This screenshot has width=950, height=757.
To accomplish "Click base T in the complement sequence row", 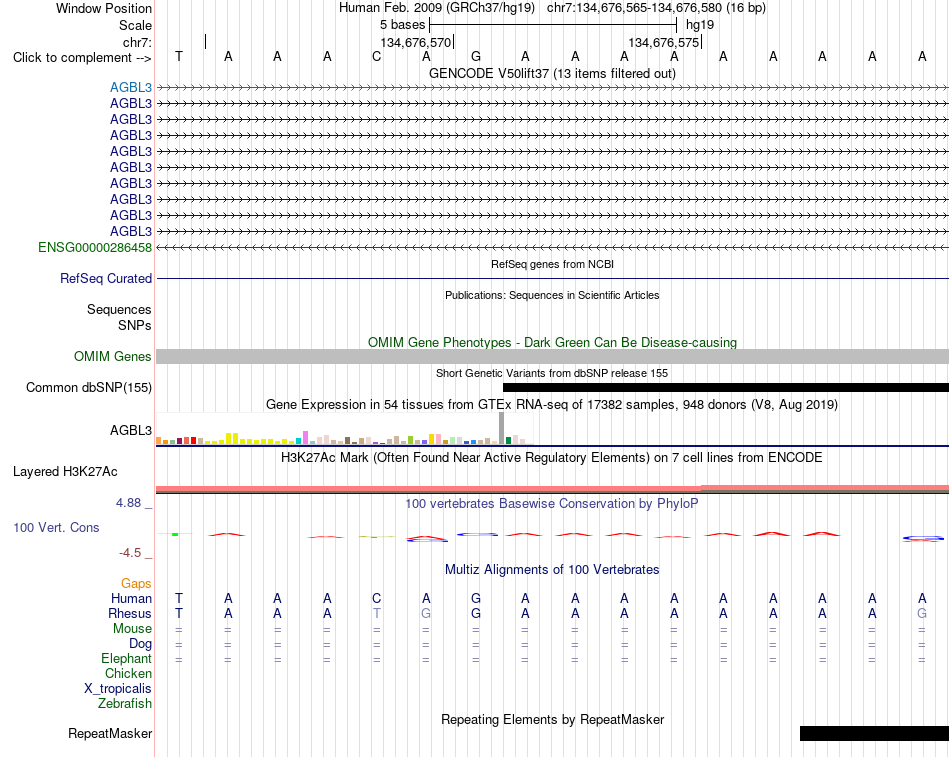I will tap(179, 56).
